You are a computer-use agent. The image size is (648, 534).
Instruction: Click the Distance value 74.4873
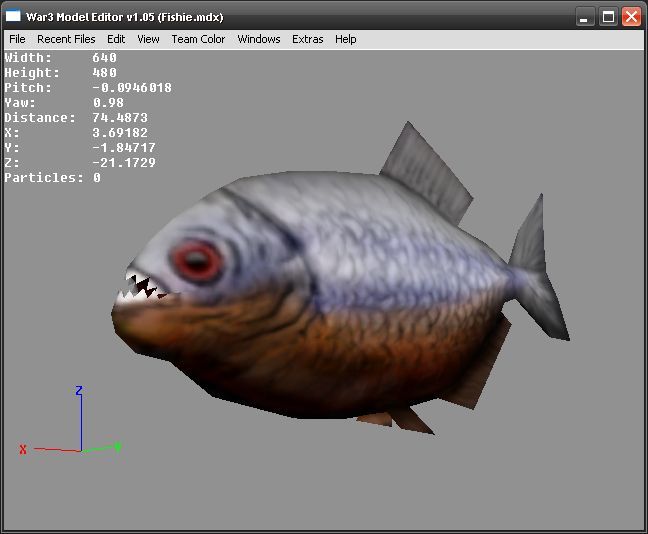point(120,118)
